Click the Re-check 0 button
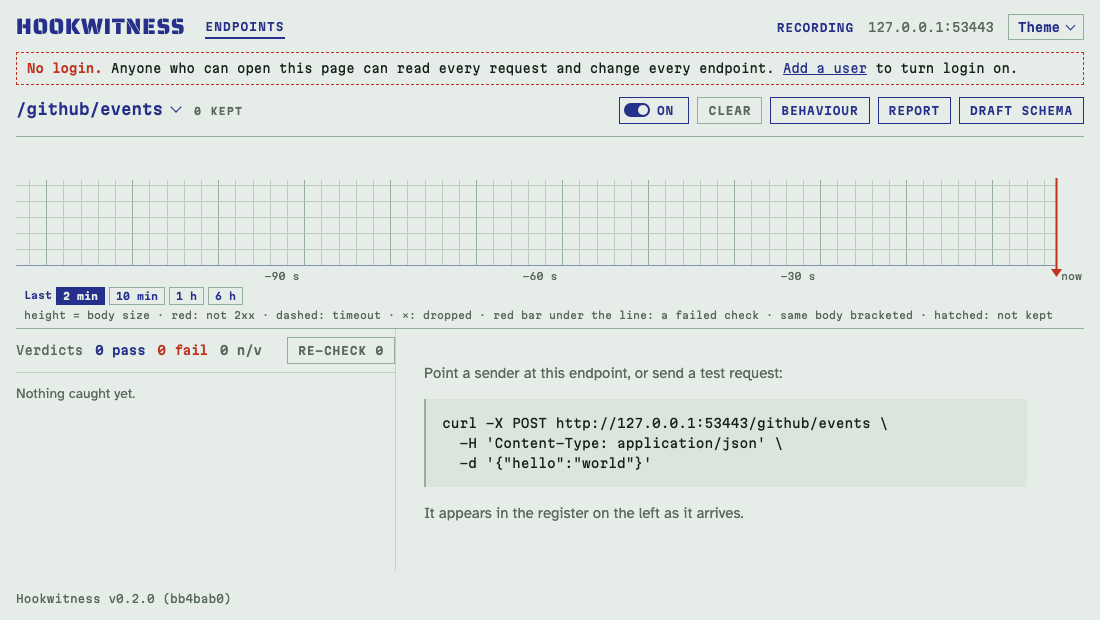 (x=340, y=351)
